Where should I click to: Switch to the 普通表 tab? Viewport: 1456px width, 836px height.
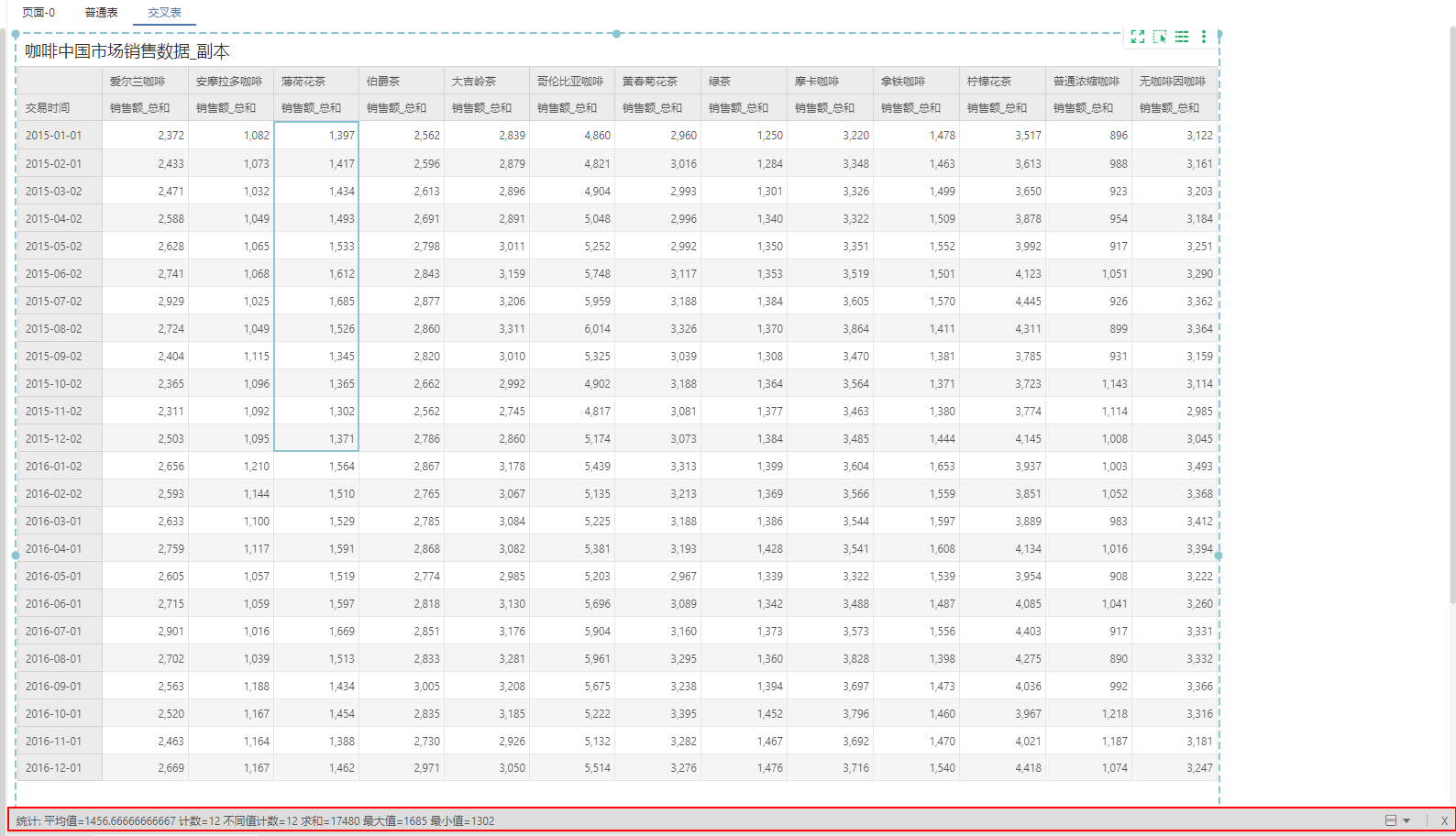101,13
